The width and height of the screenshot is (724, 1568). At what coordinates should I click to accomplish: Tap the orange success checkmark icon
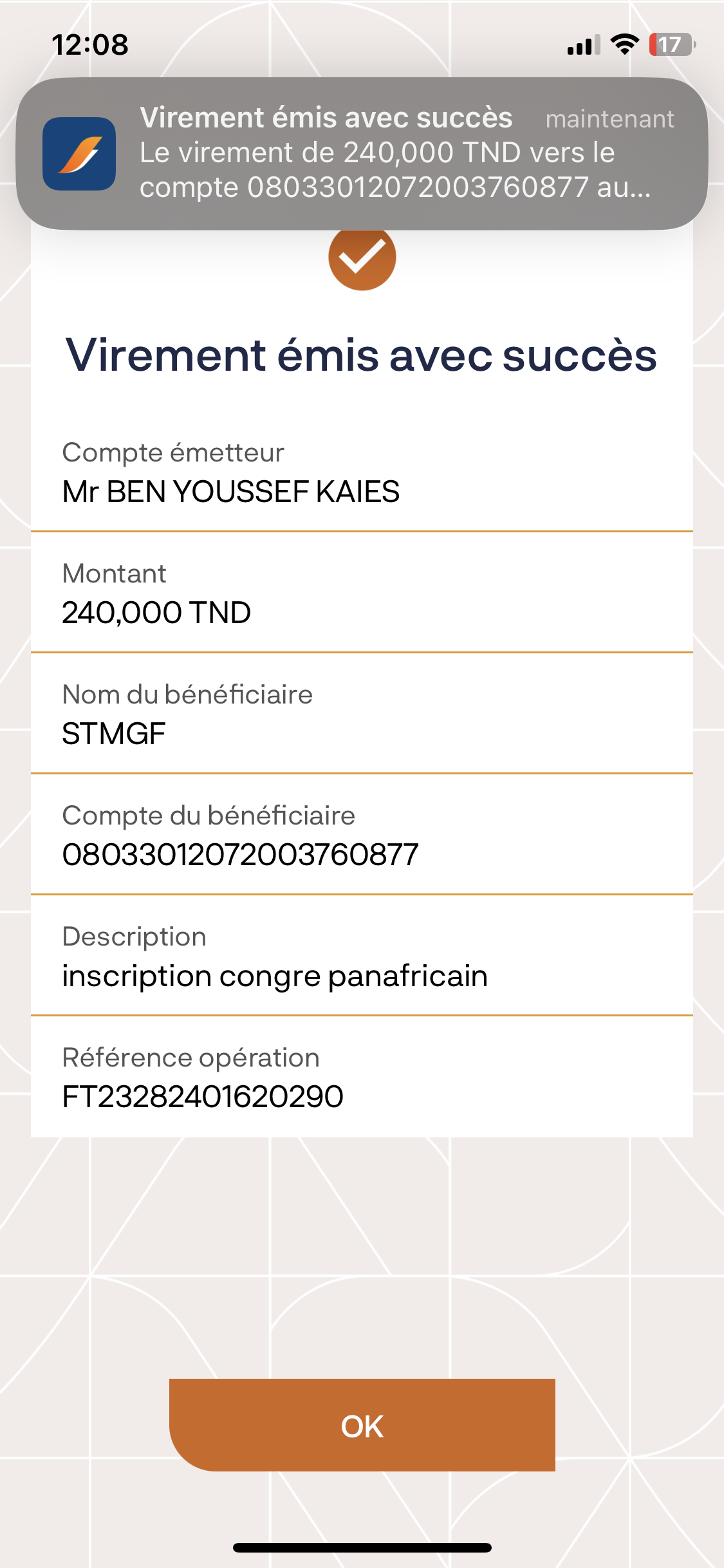(362, 257)
